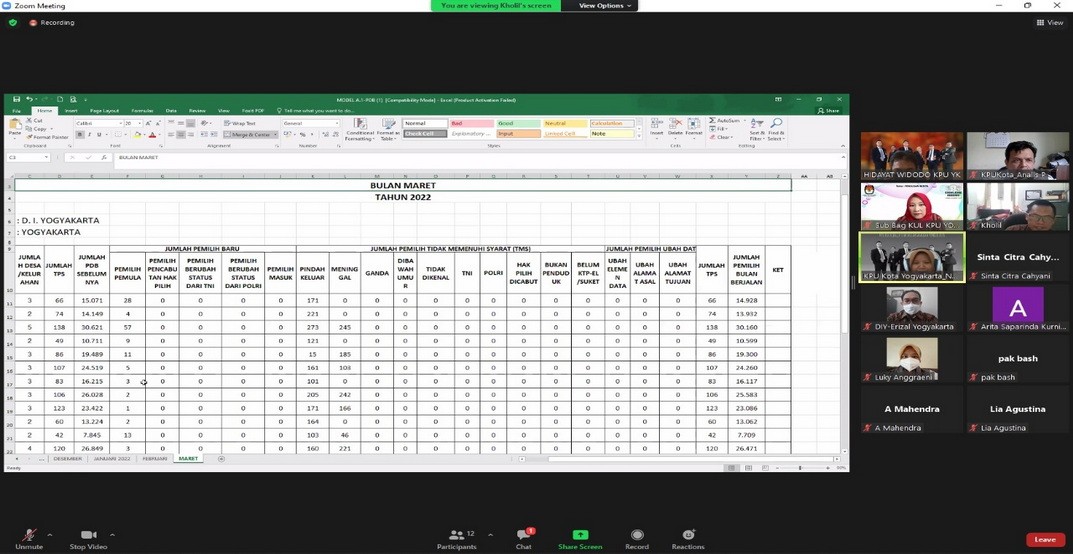Click the Wrap Text button
1073x554 pixels.
pos(243,123)
